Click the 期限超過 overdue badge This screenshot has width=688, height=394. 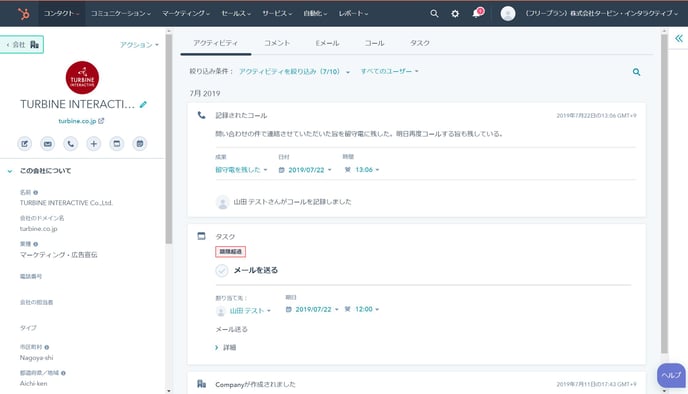(x=230, y=252)
